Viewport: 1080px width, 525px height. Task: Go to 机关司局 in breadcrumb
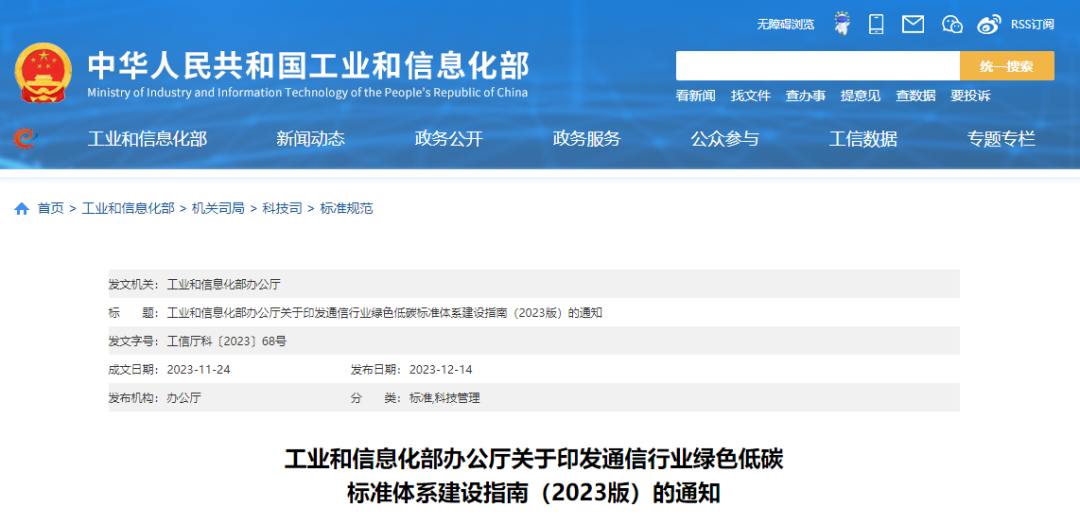(218, 209)
